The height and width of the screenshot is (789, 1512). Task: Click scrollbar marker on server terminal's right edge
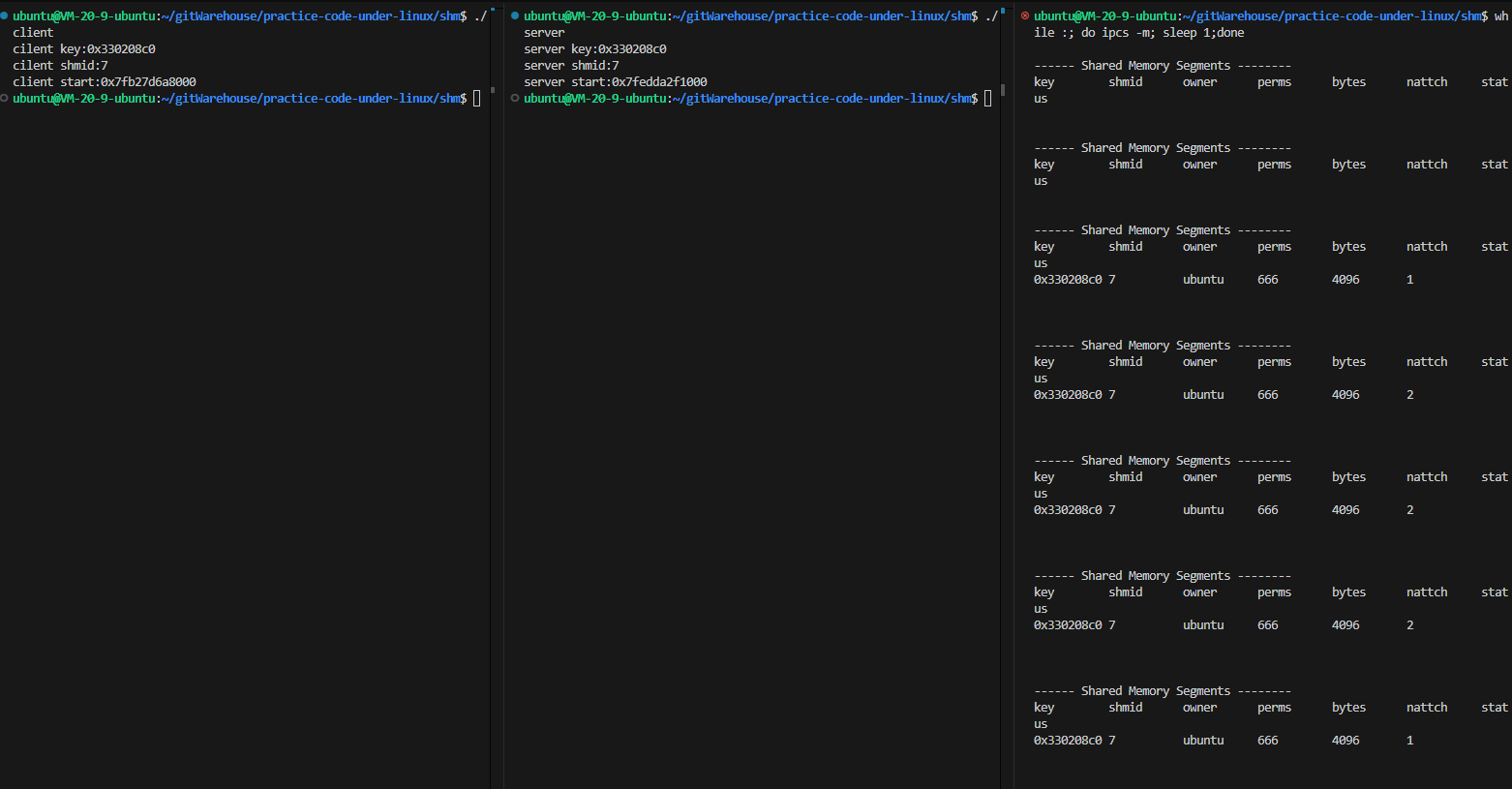click(x=1003, y=90)
